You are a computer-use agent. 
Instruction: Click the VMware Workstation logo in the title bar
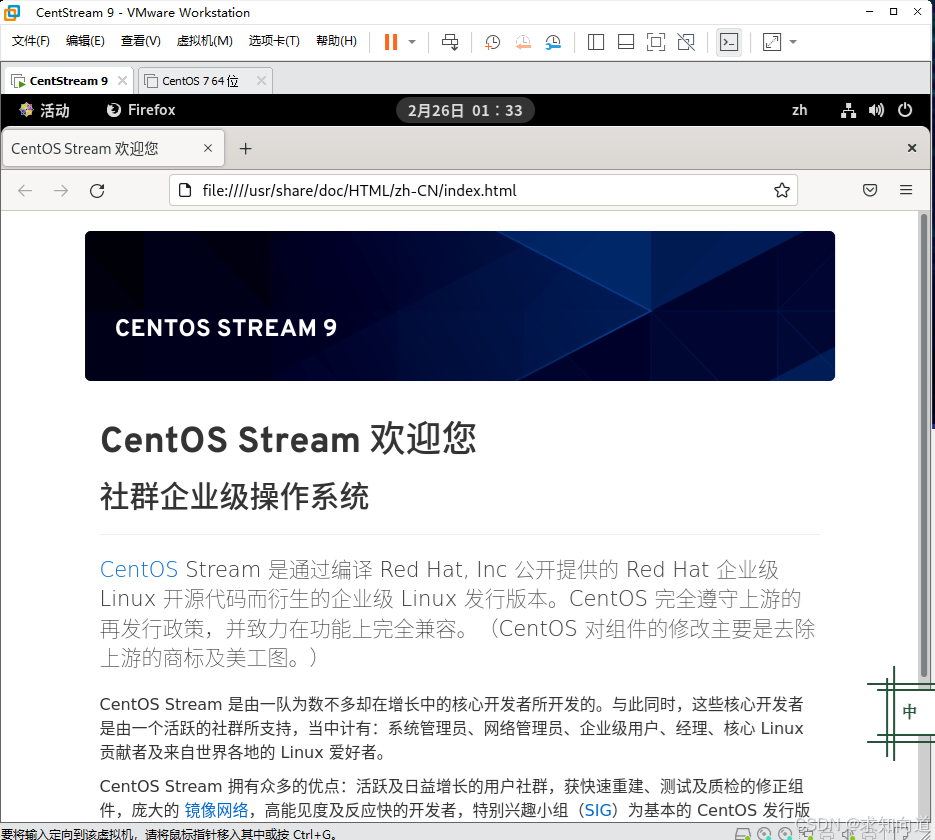(12, 12)
